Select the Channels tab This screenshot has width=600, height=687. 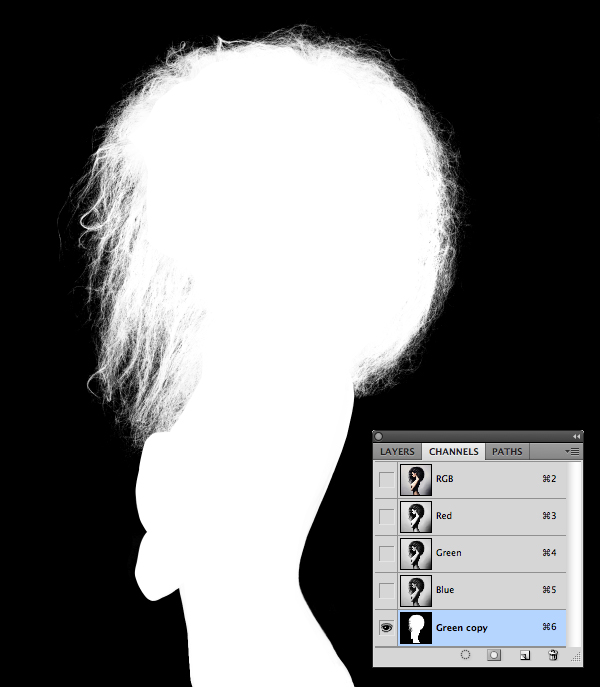[x=454, y=451]
